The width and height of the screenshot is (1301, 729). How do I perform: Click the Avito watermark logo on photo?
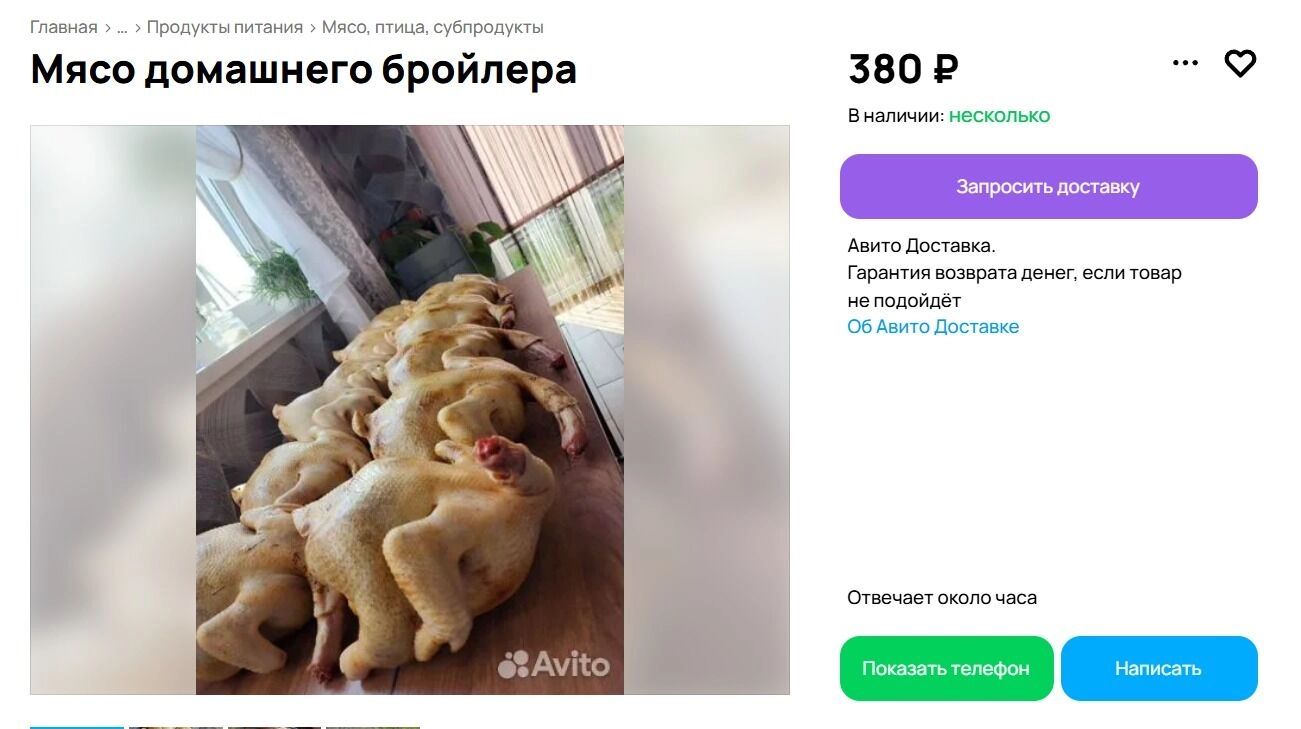click(x=554, y=664)
